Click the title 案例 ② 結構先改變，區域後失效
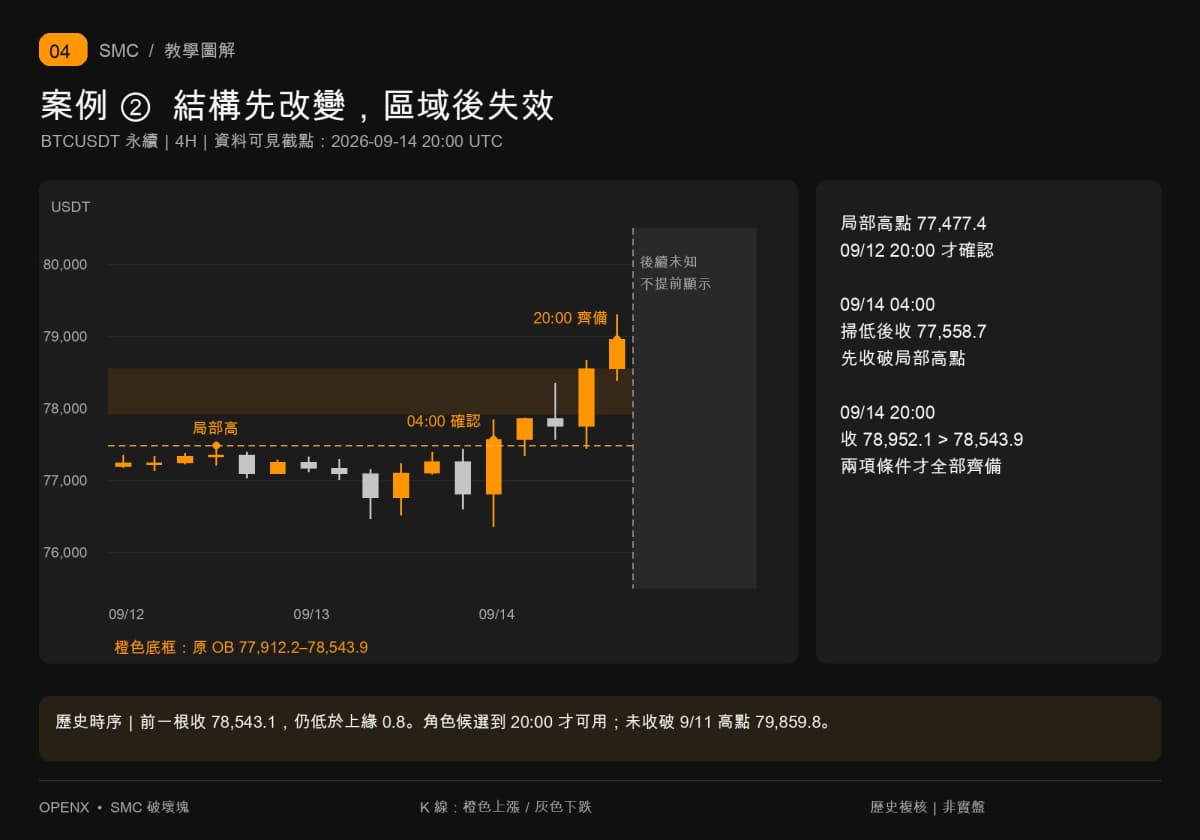 click(297, 105)
